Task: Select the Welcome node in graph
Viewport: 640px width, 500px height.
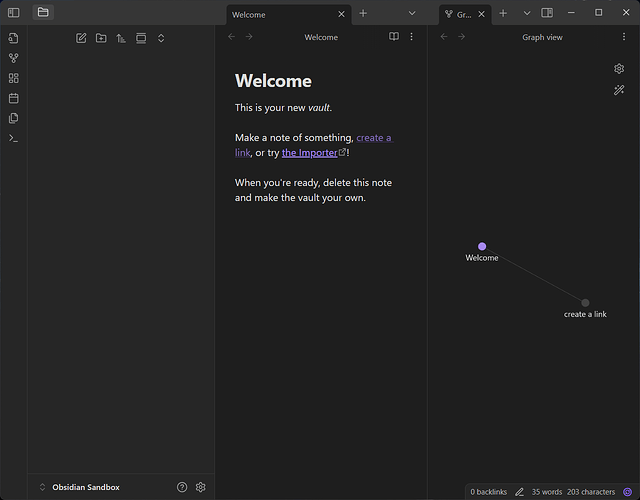Action: (482, 246)
